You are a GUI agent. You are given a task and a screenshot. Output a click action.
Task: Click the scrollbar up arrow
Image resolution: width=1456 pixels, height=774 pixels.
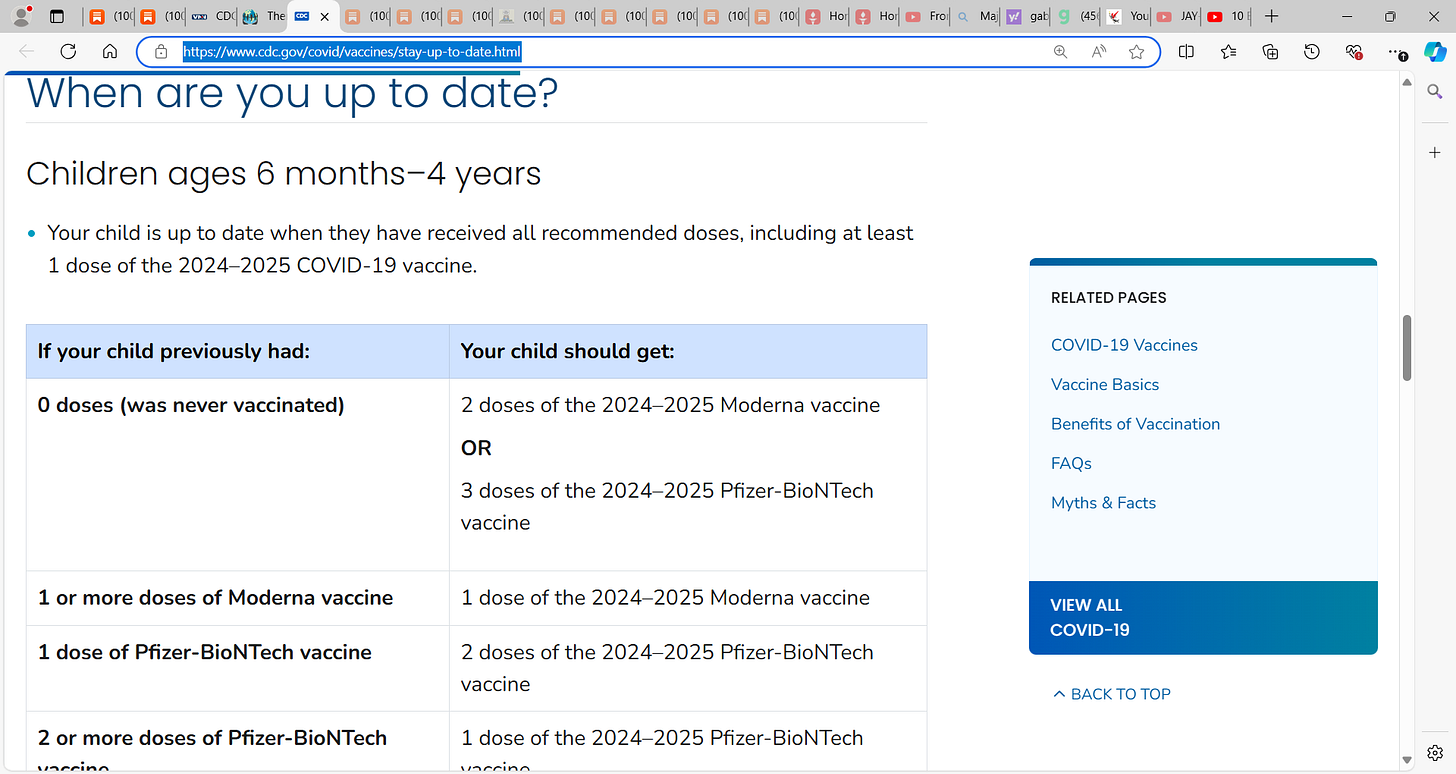click(x=1407, y=83)
